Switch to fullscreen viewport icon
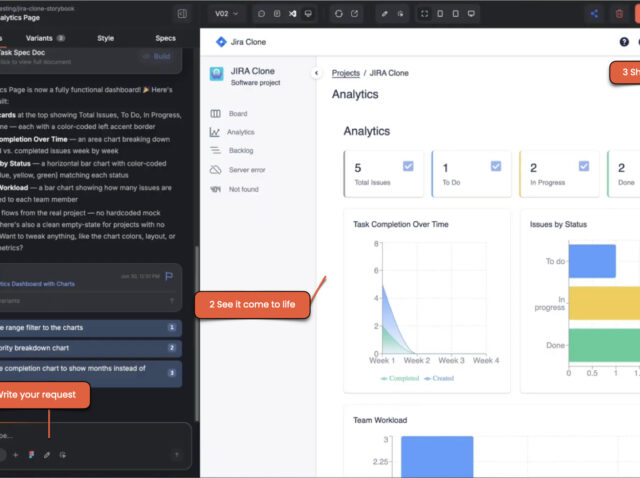 pyautogui.click(x=424, y=14)
